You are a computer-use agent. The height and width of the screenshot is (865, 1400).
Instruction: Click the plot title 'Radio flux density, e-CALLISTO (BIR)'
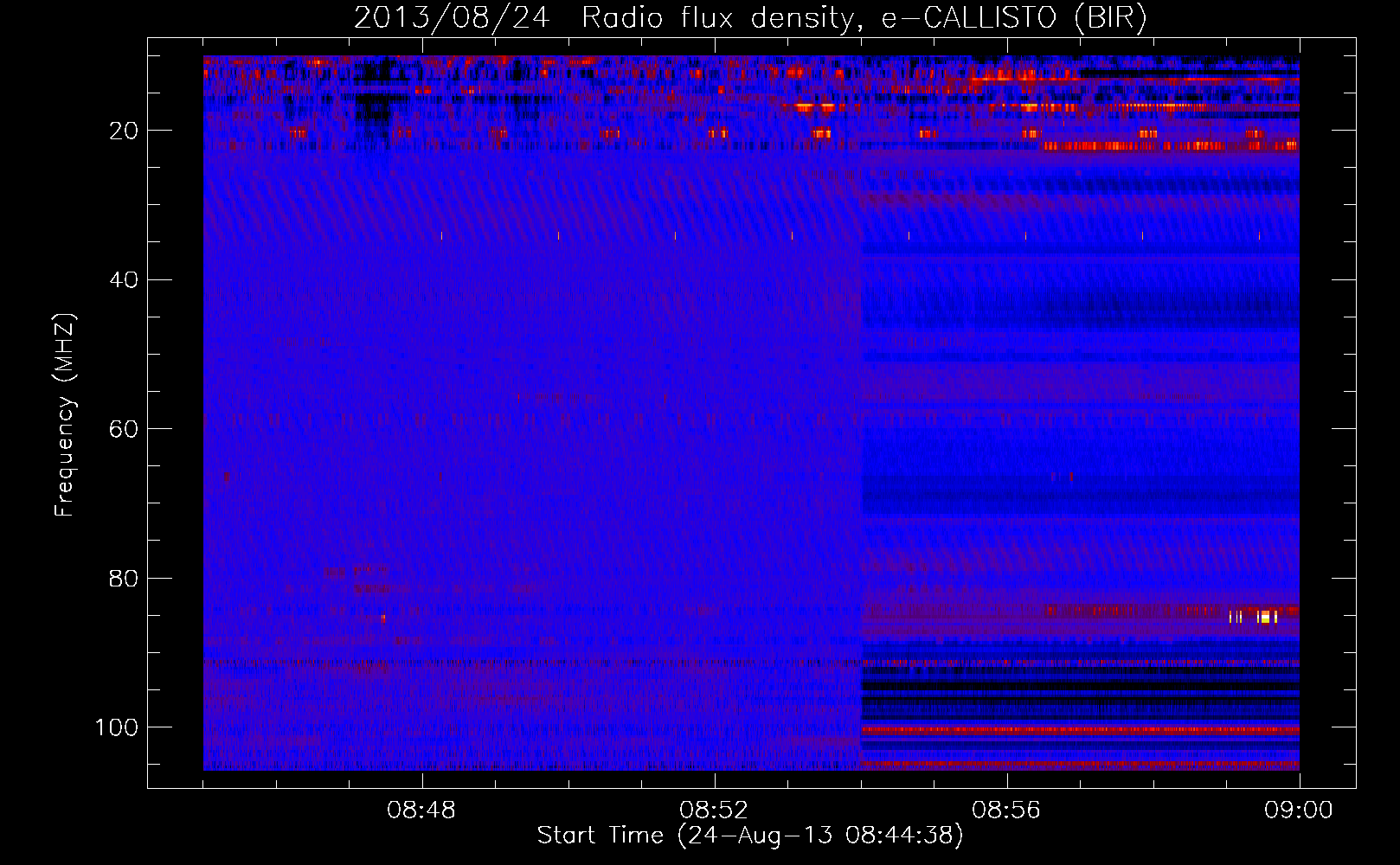(x=864, y=18)
